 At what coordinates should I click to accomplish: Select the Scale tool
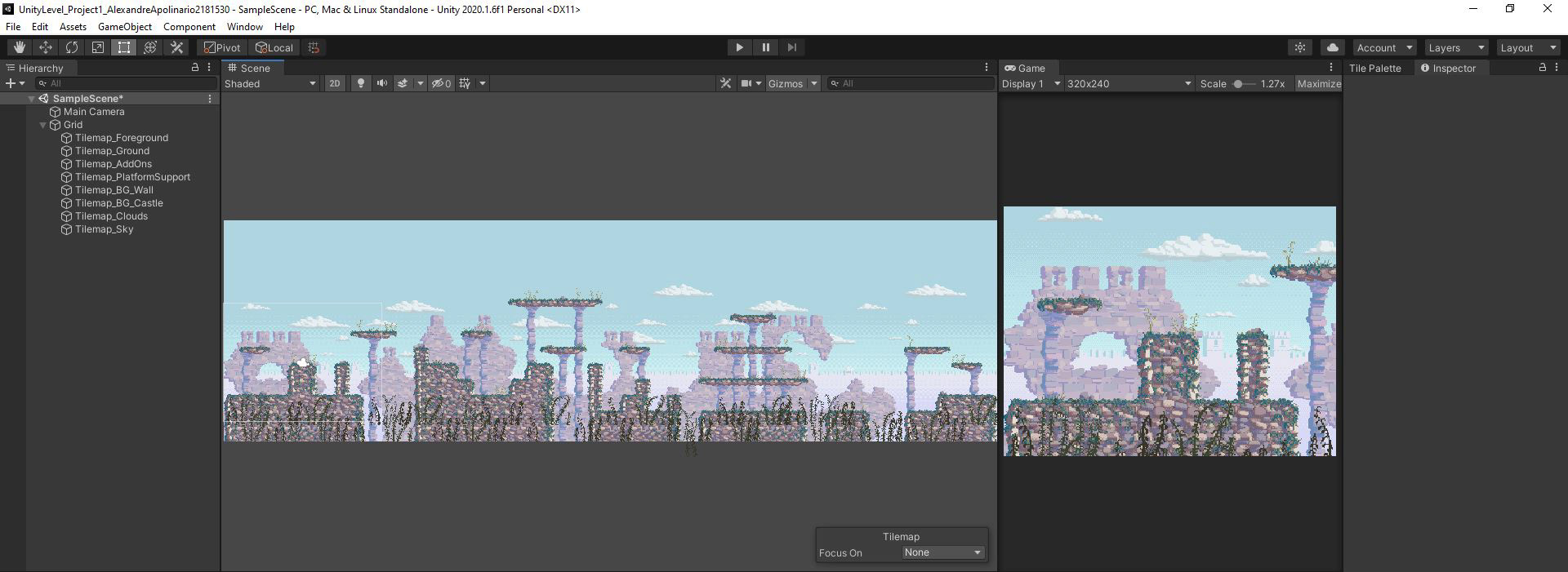coord(98,47)
